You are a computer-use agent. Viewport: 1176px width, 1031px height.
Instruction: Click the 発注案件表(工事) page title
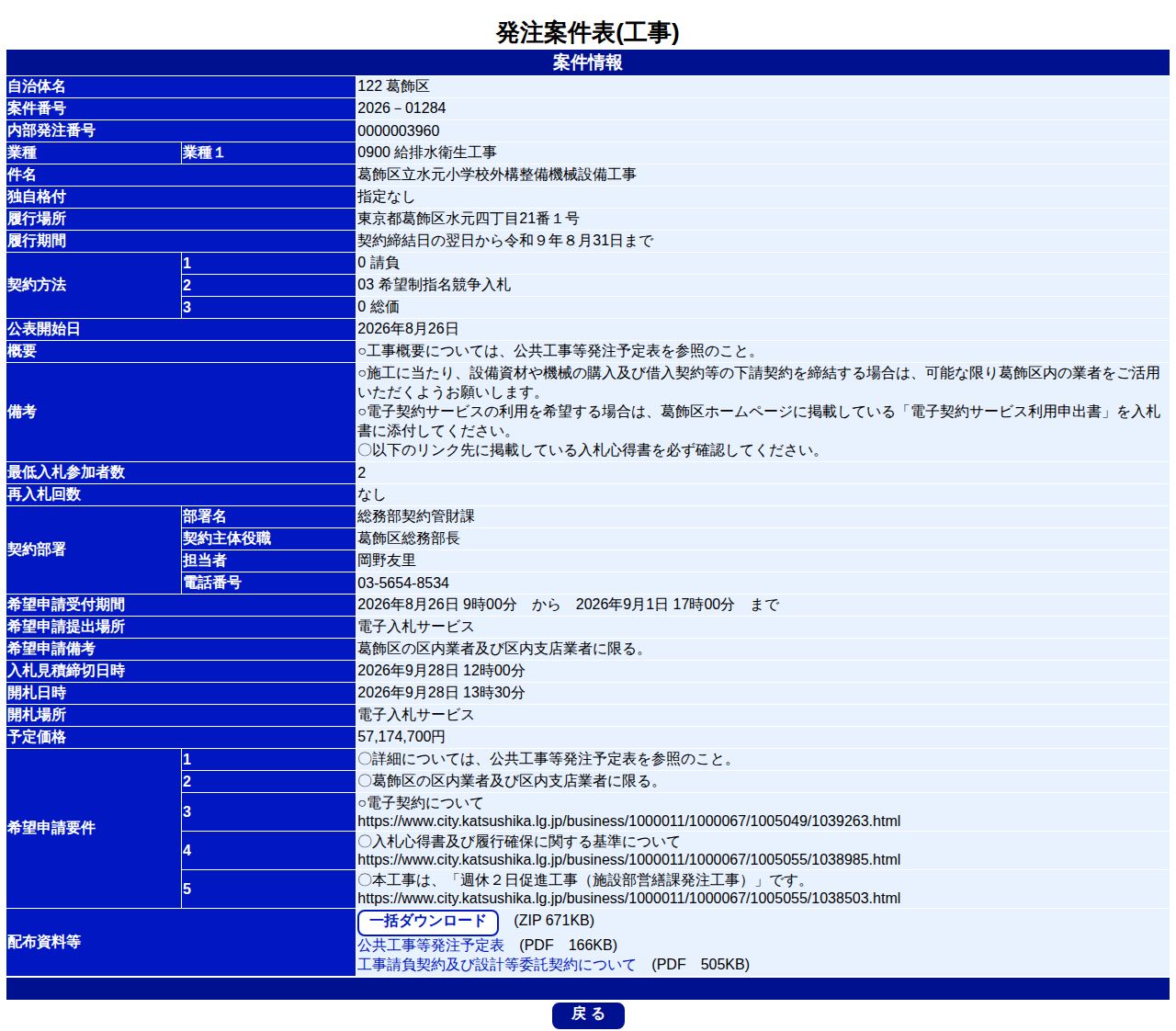(588, 32)
